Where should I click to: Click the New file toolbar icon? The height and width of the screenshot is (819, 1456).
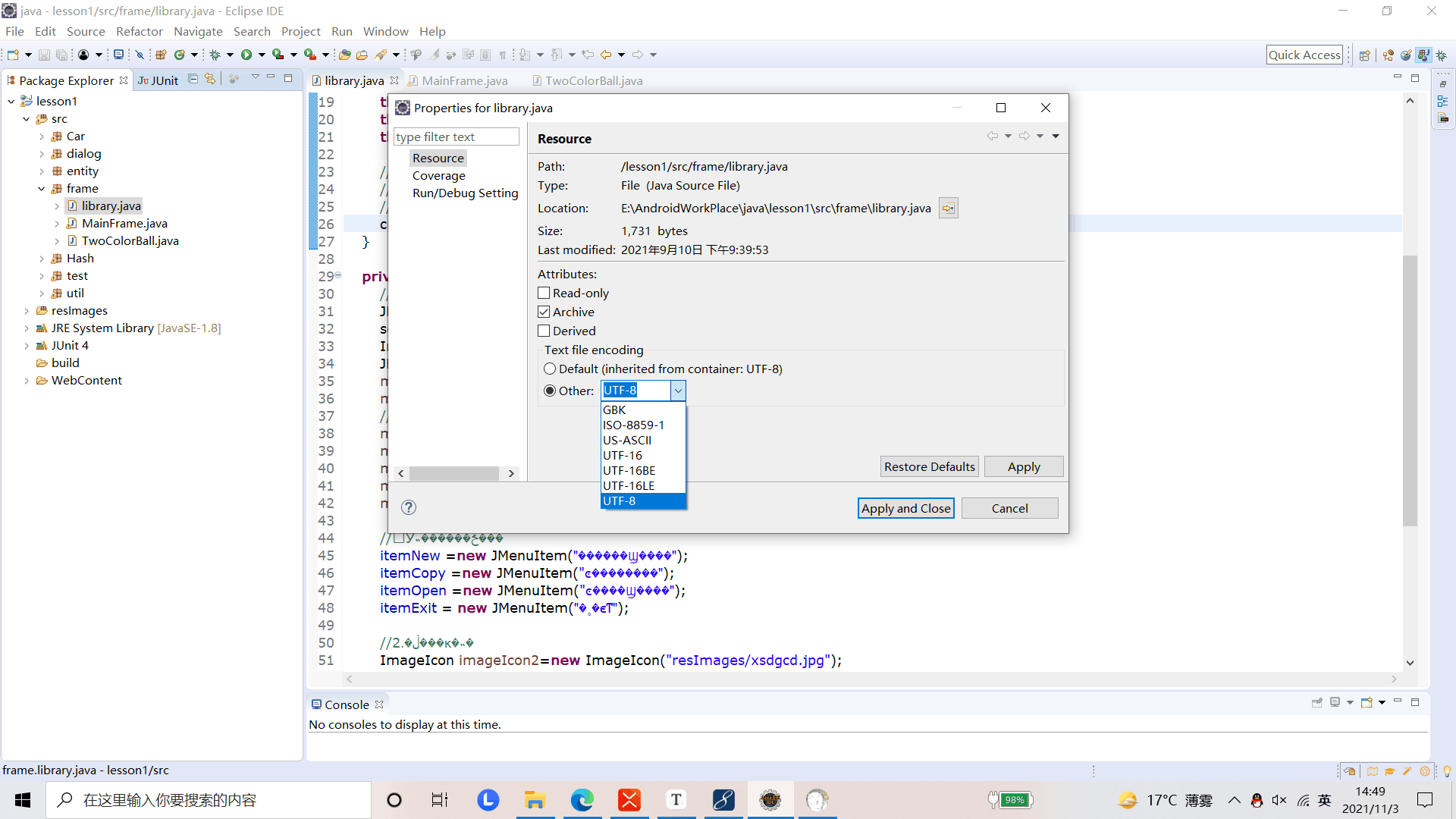click(x=13, y=55)
